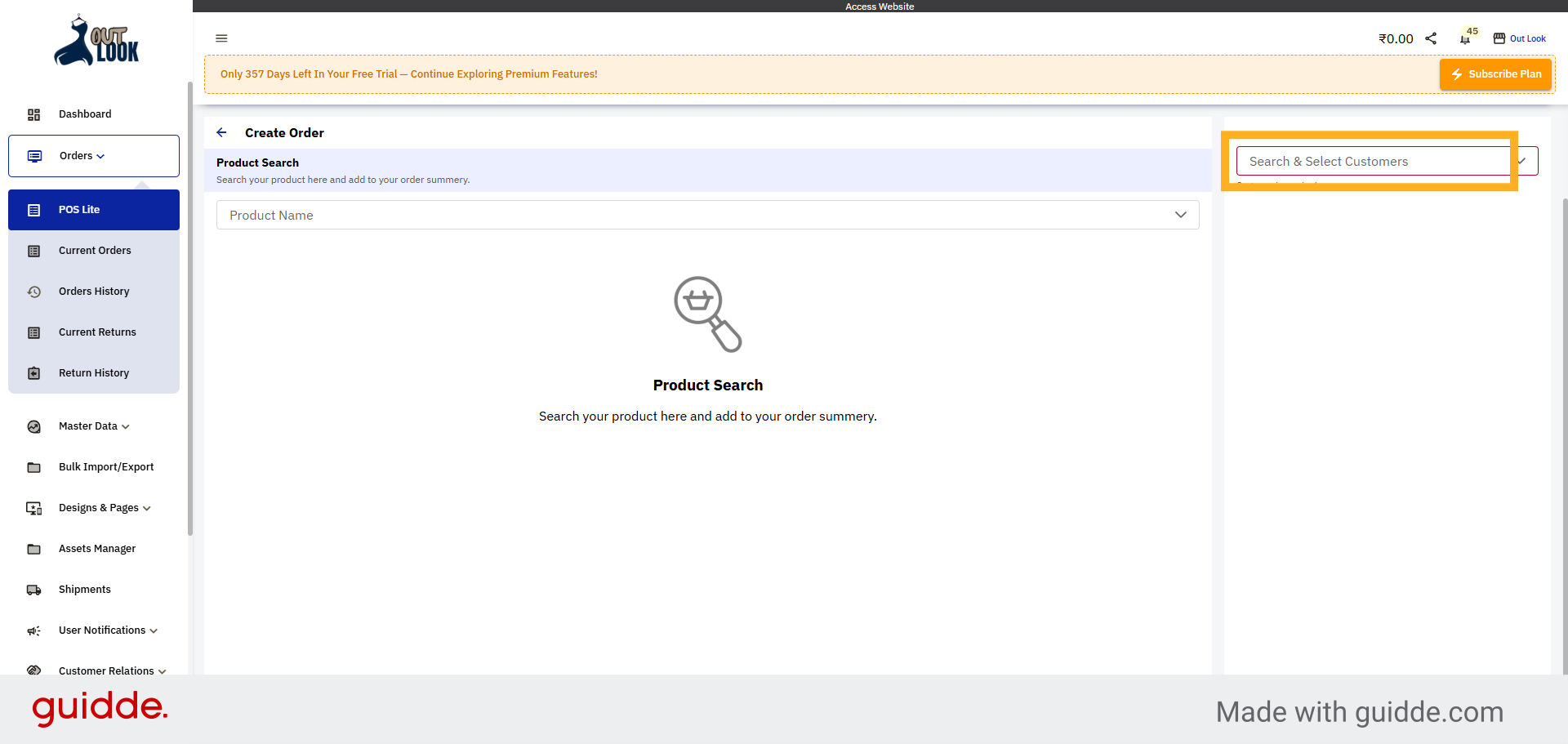Open Return History
1568x744 pixels.
pos(94,373)
